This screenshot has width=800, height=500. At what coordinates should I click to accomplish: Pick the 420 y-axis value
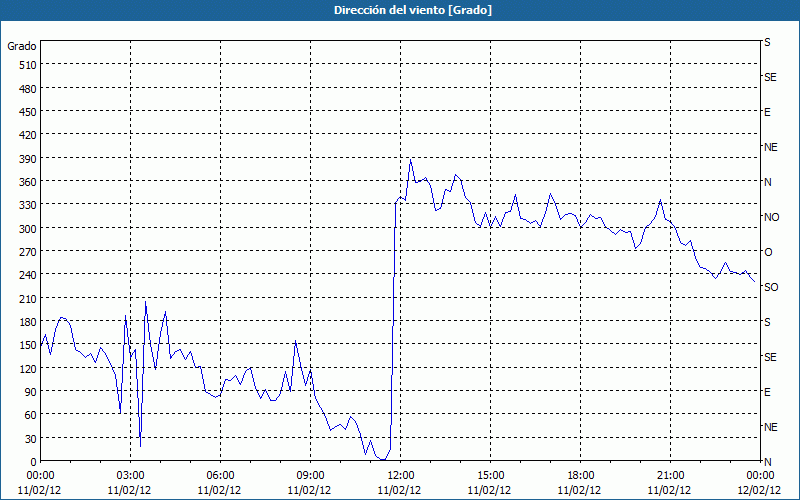(29, 135)
